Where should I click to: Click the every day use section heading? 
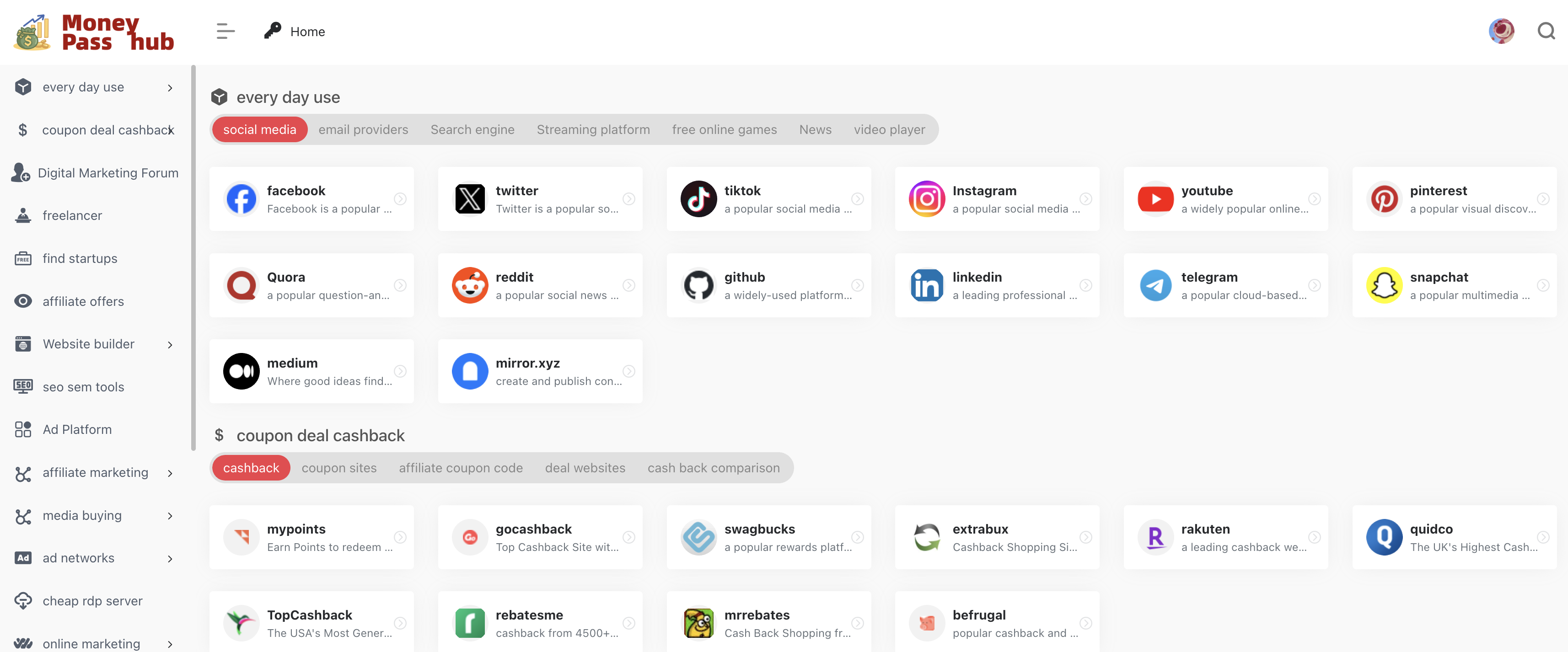pos(288,97)
